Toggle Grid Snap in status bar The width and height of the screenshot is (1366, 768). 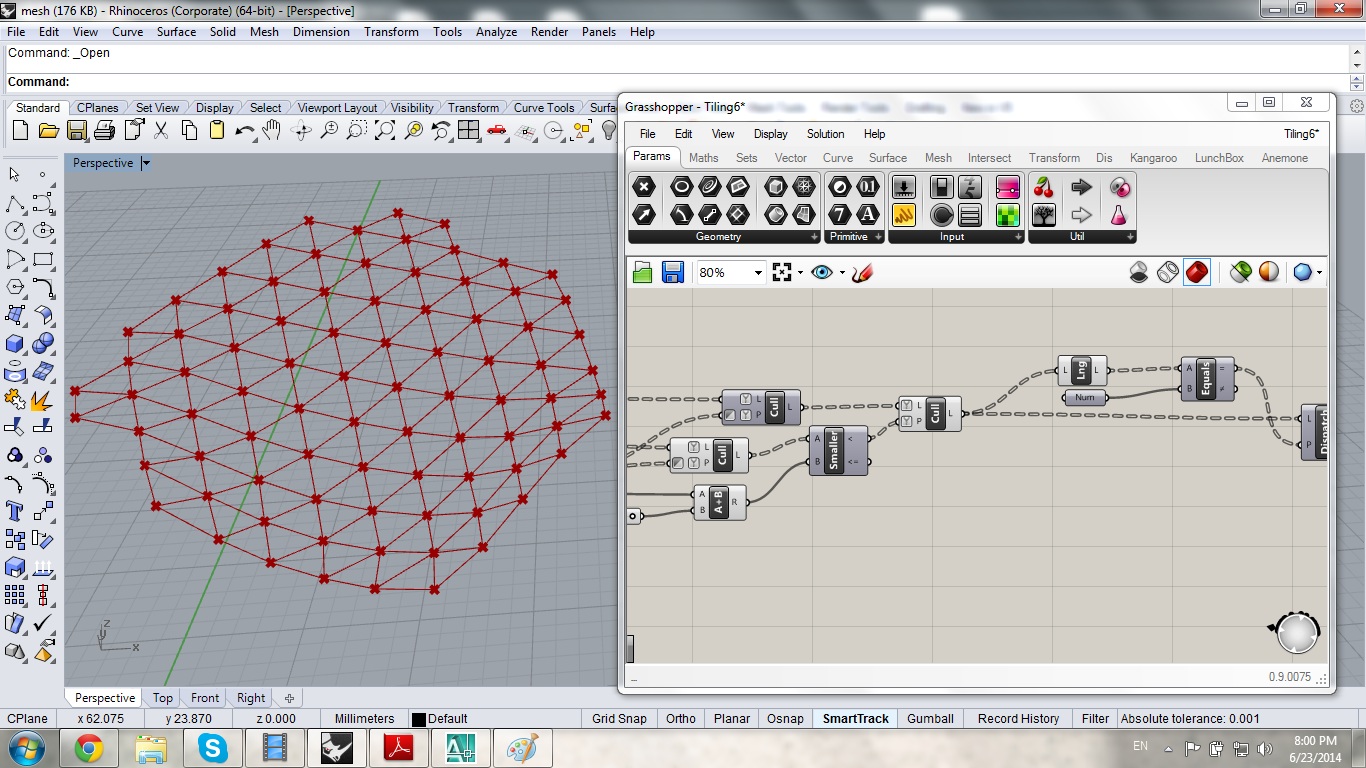[x=619, y=718]
